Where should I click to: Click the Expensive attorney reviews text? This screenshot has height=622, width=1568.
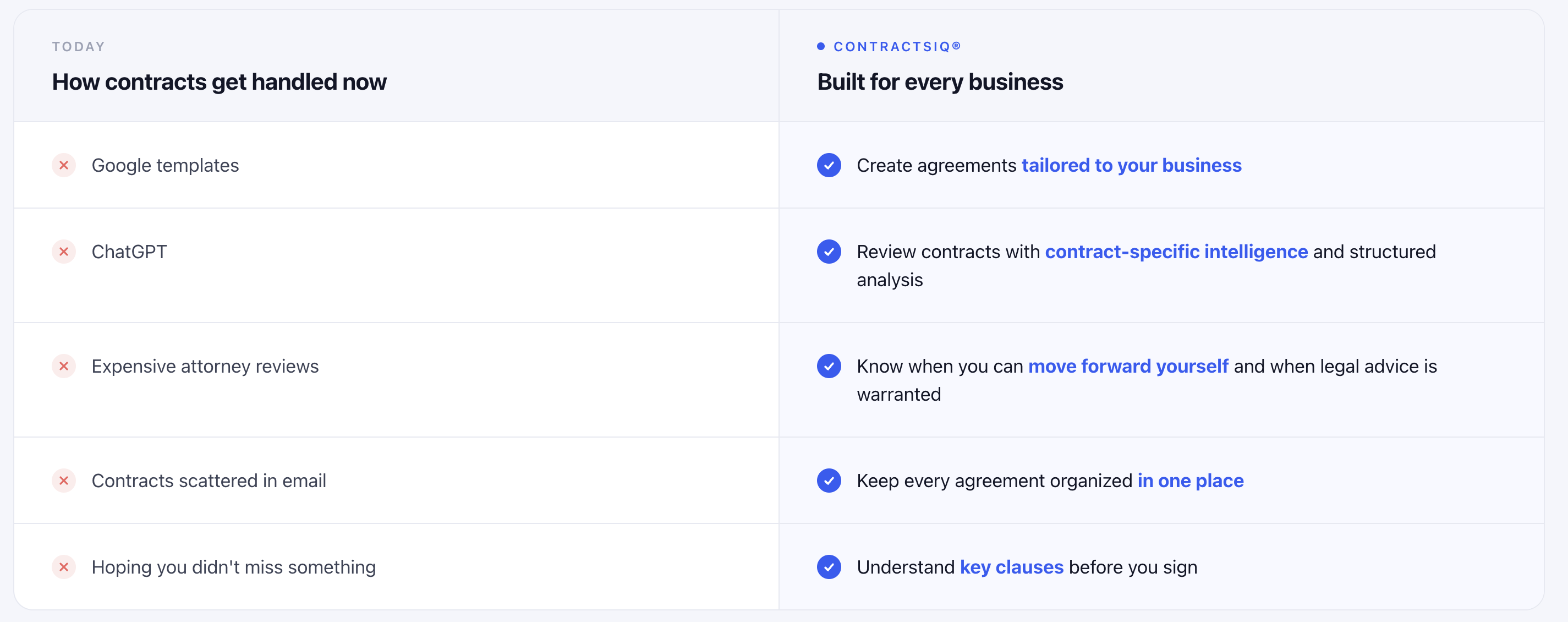pyautogui.click(x=205, y=367)
